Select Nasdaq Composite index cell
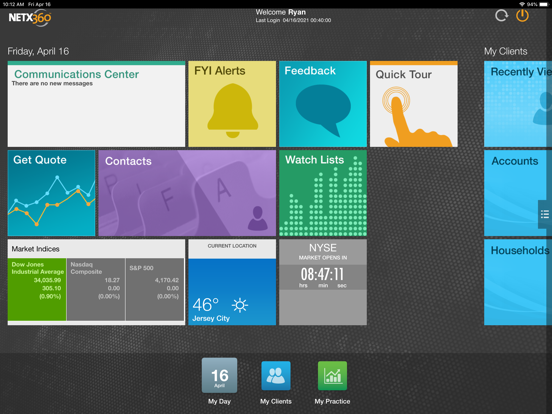The image size is (552, 414). tap(96, 289)
